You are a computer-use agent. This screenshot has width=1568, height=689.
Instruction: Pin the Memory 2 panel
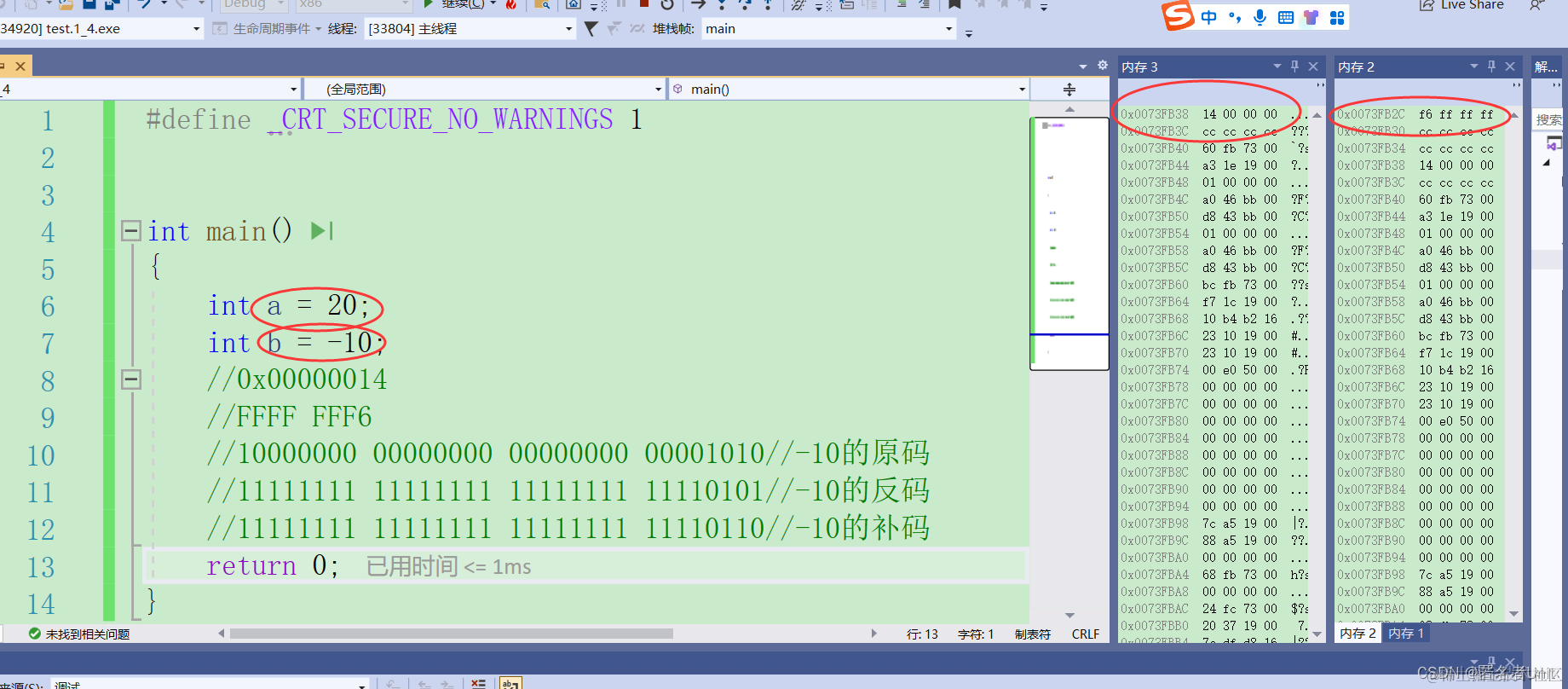[1491, 66]
